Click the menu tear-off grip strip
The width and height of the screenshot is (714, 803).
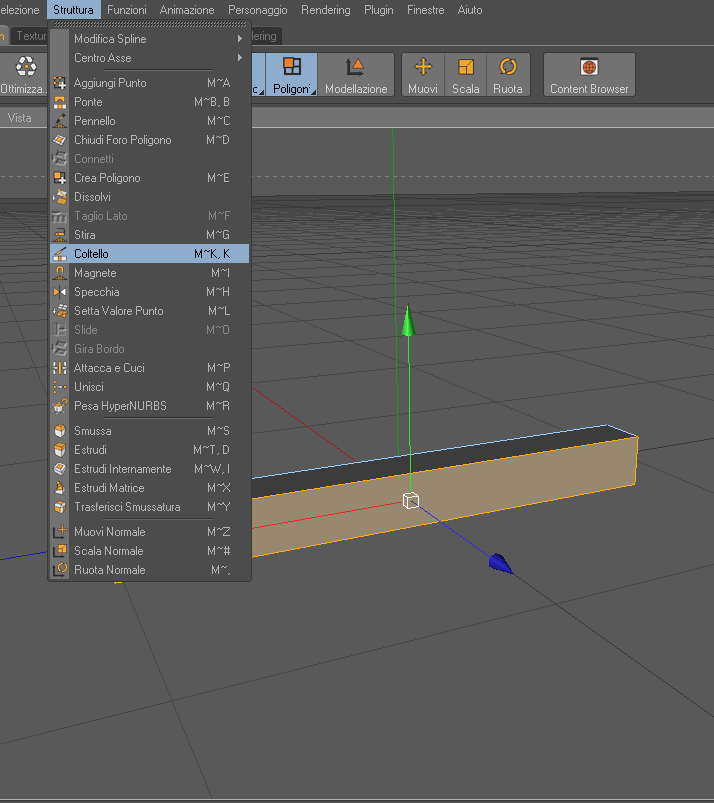150,24
